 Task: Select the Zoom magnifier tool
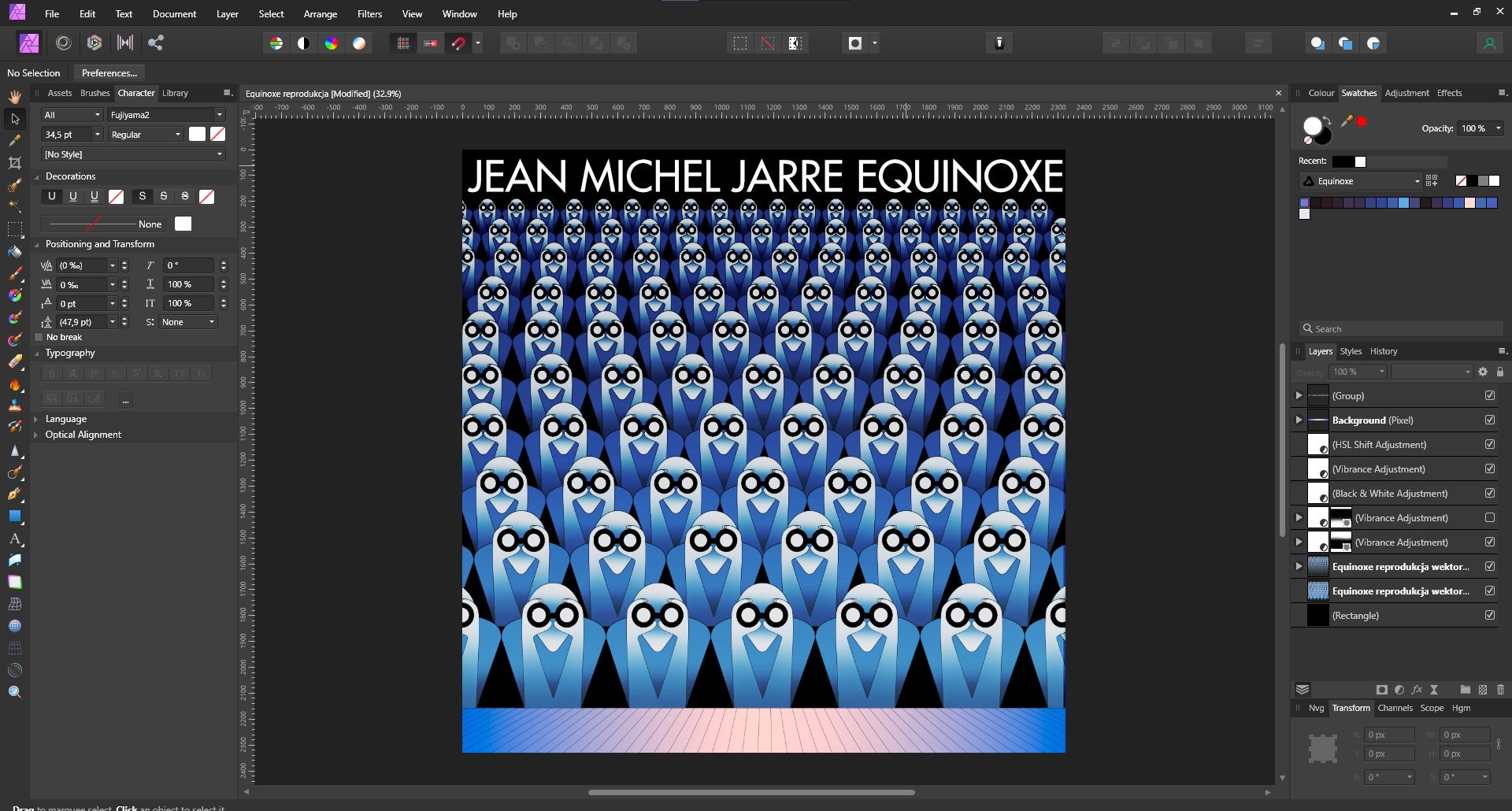pyautogui.click(x=14, y=692)
